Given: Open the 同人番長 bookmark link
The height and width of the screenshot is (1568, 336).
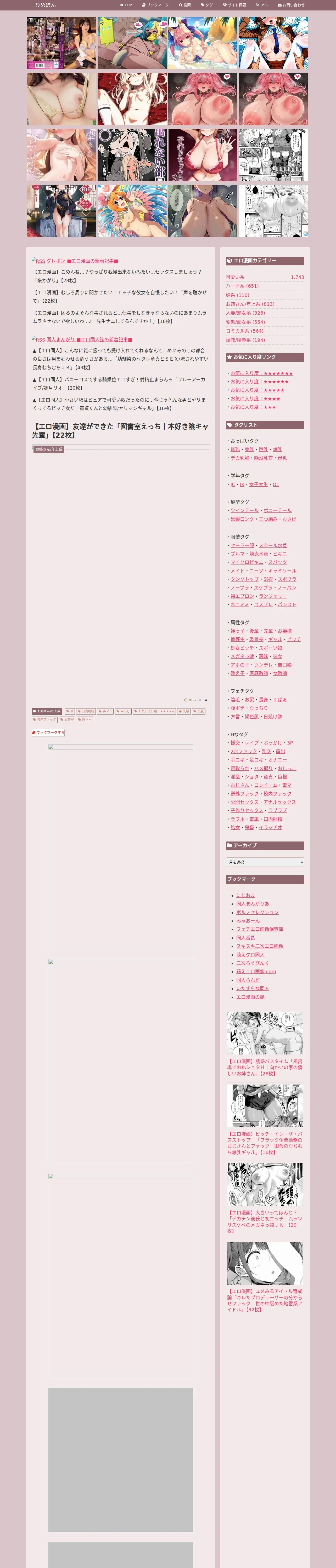Looking at the screenshot, I should coord(246,937).
